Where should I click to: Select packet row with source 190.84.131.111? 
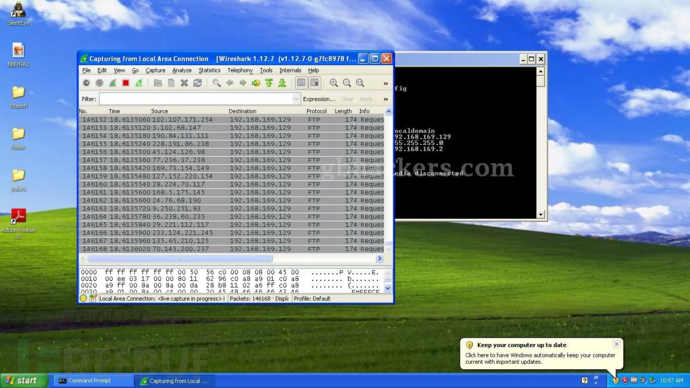click(x=231, y=136)
